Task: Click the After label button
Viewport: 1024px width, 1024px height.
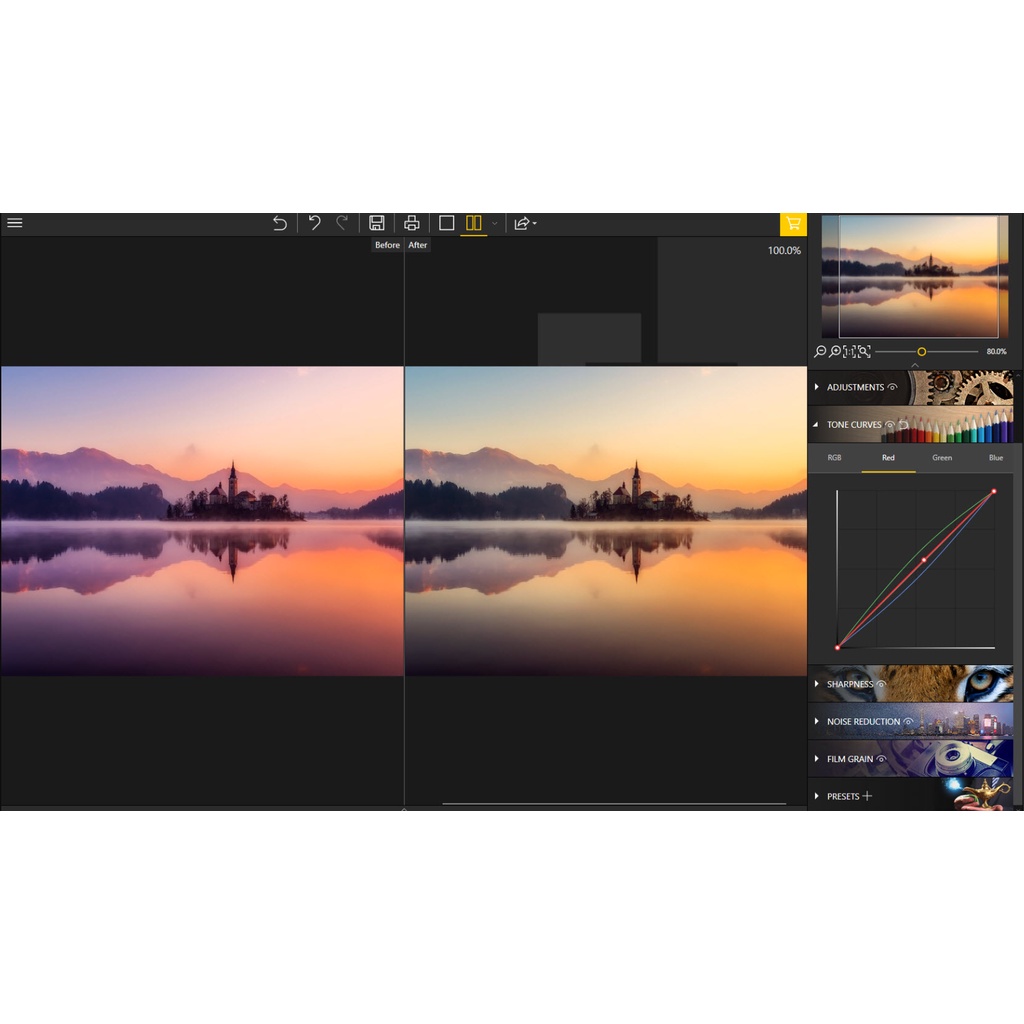Action: pos(418,245)
